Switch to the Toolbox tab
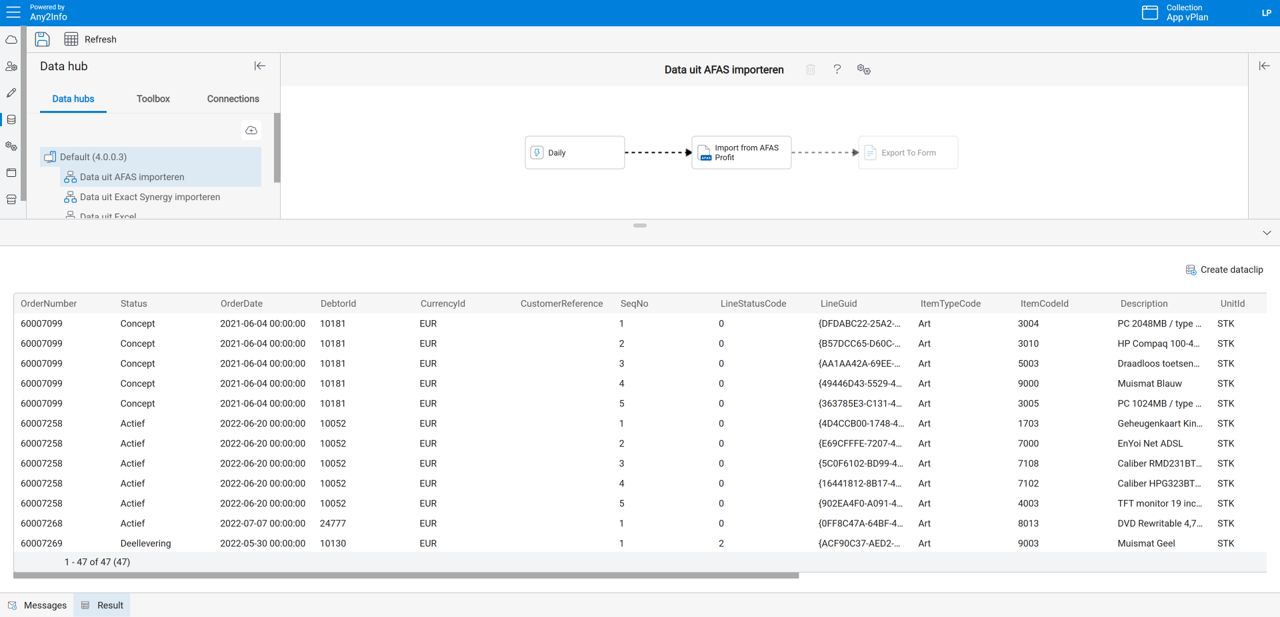 coord(153,99)
